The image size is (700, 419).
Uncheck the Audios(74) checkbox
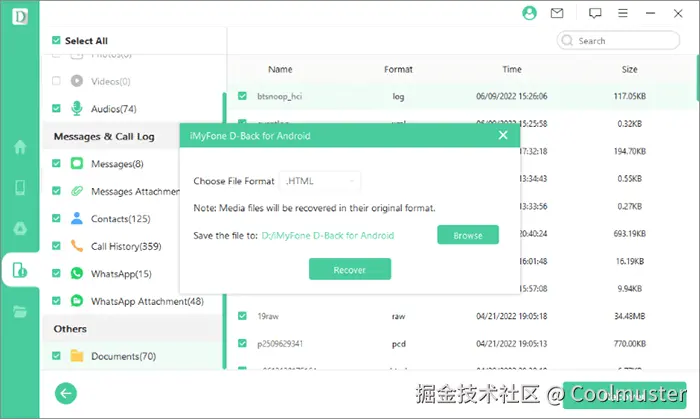point(56,108)
